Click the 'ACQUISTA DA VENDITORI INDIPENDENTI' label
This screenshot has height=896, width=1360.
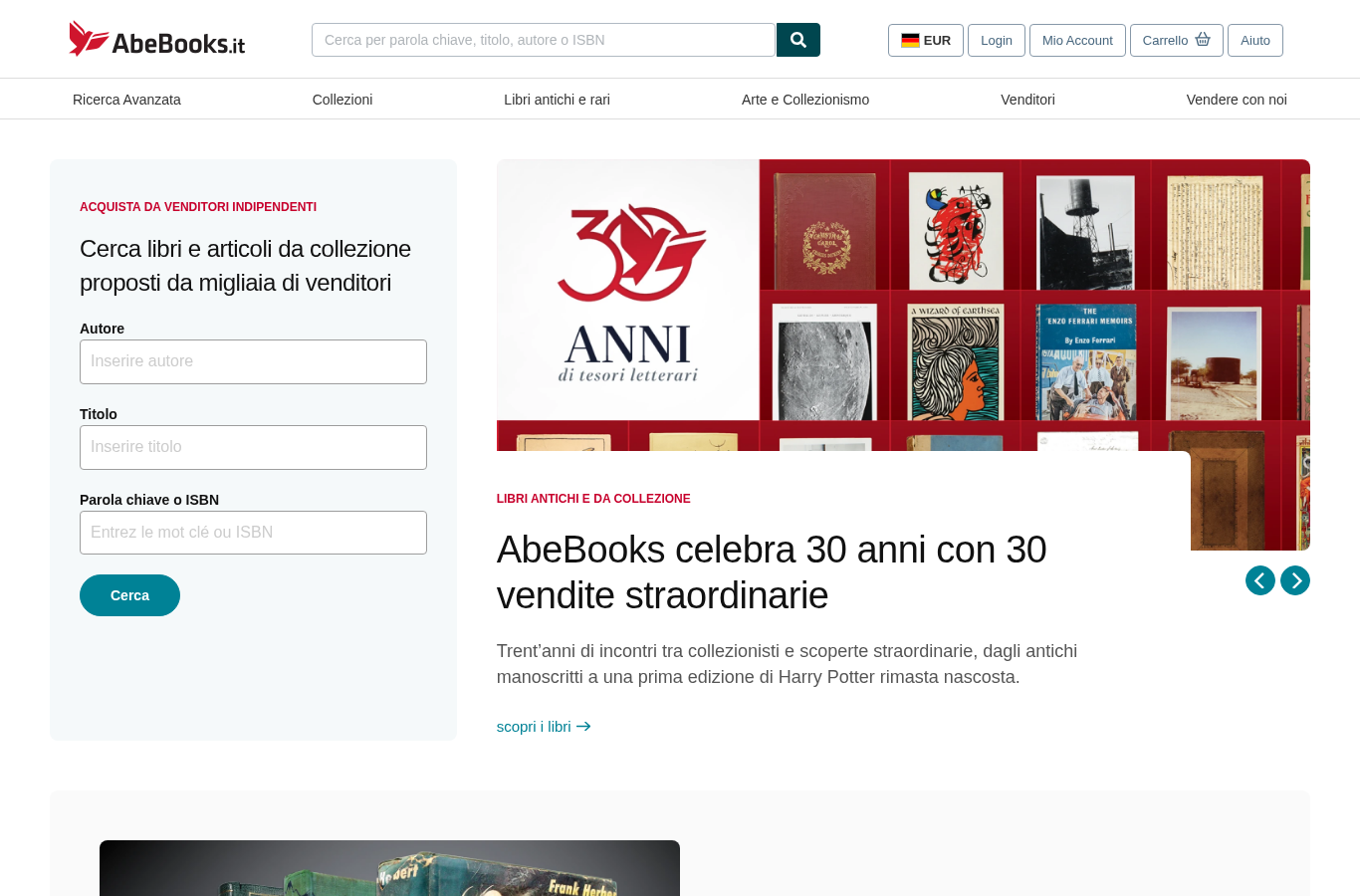click(x=198, y=207)
